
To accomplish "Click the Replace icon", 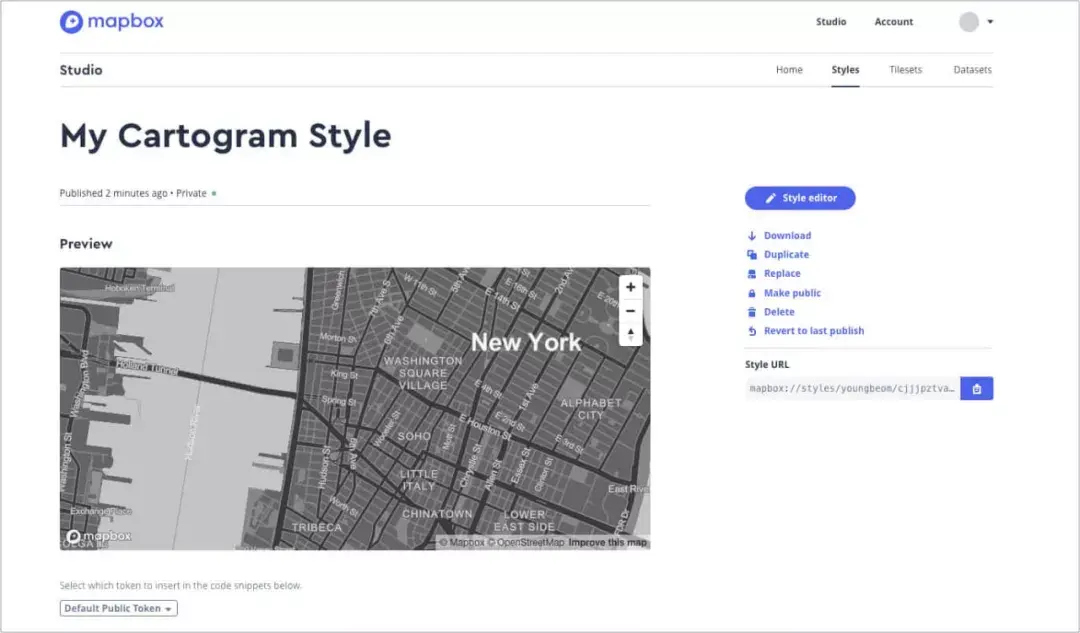I will pyautogui.click(x=751, y=273).
